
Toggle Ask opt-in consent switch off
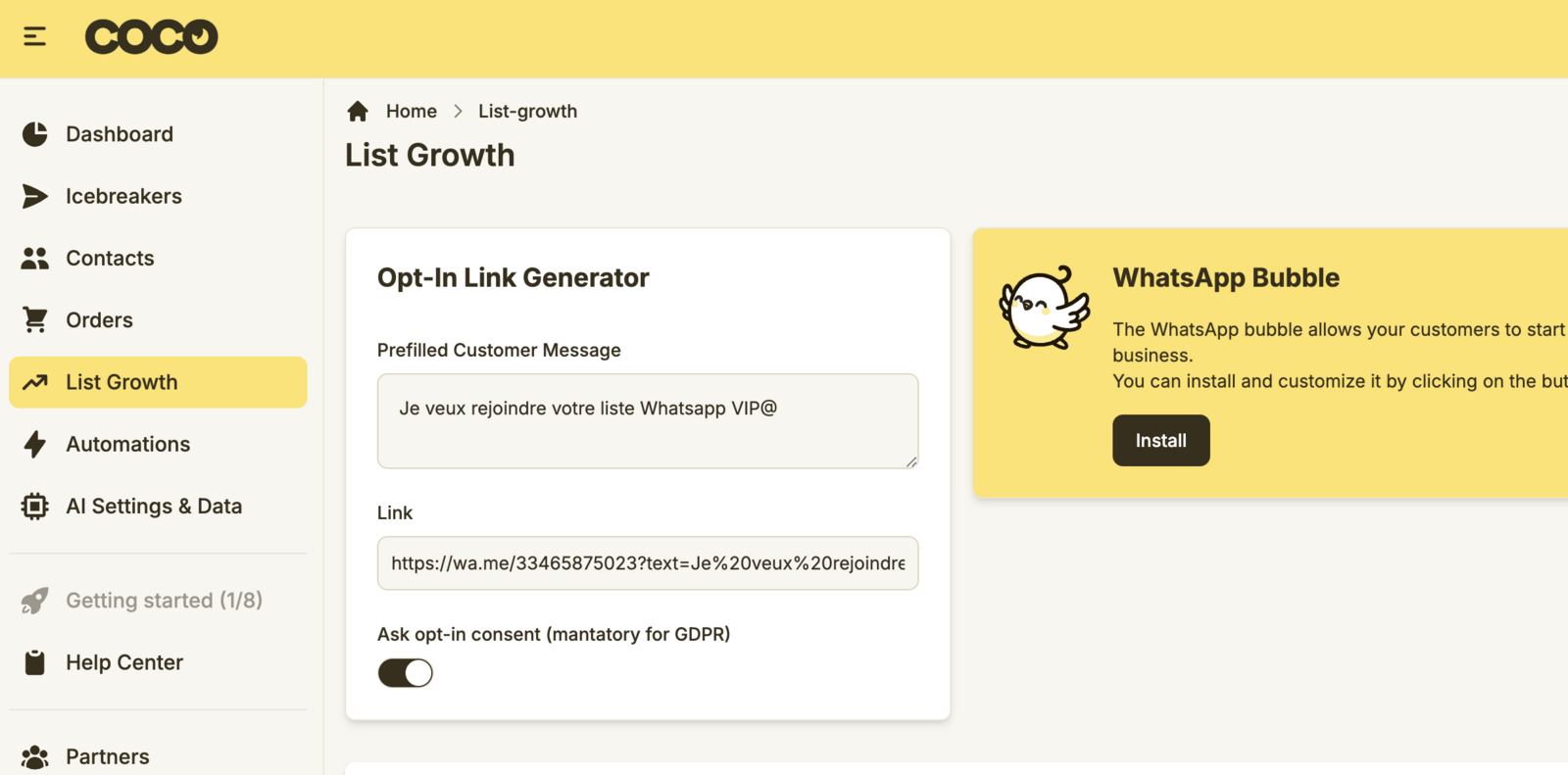tap(405, 672)
